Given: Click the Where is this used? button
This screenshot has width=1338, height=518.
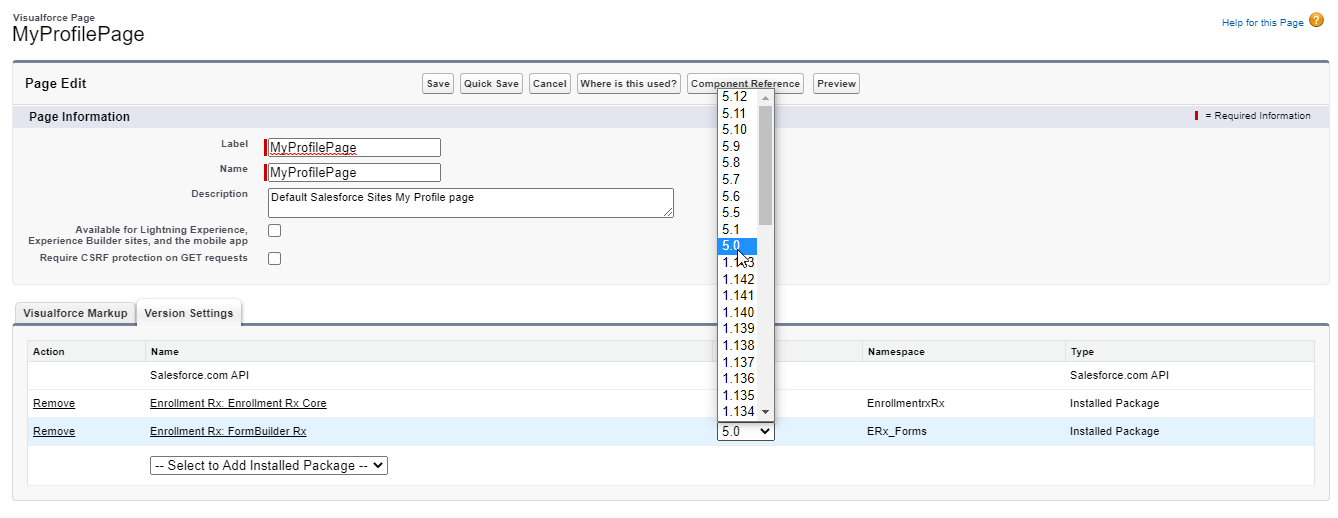Looking at the screenshot, I should (629, 84).
